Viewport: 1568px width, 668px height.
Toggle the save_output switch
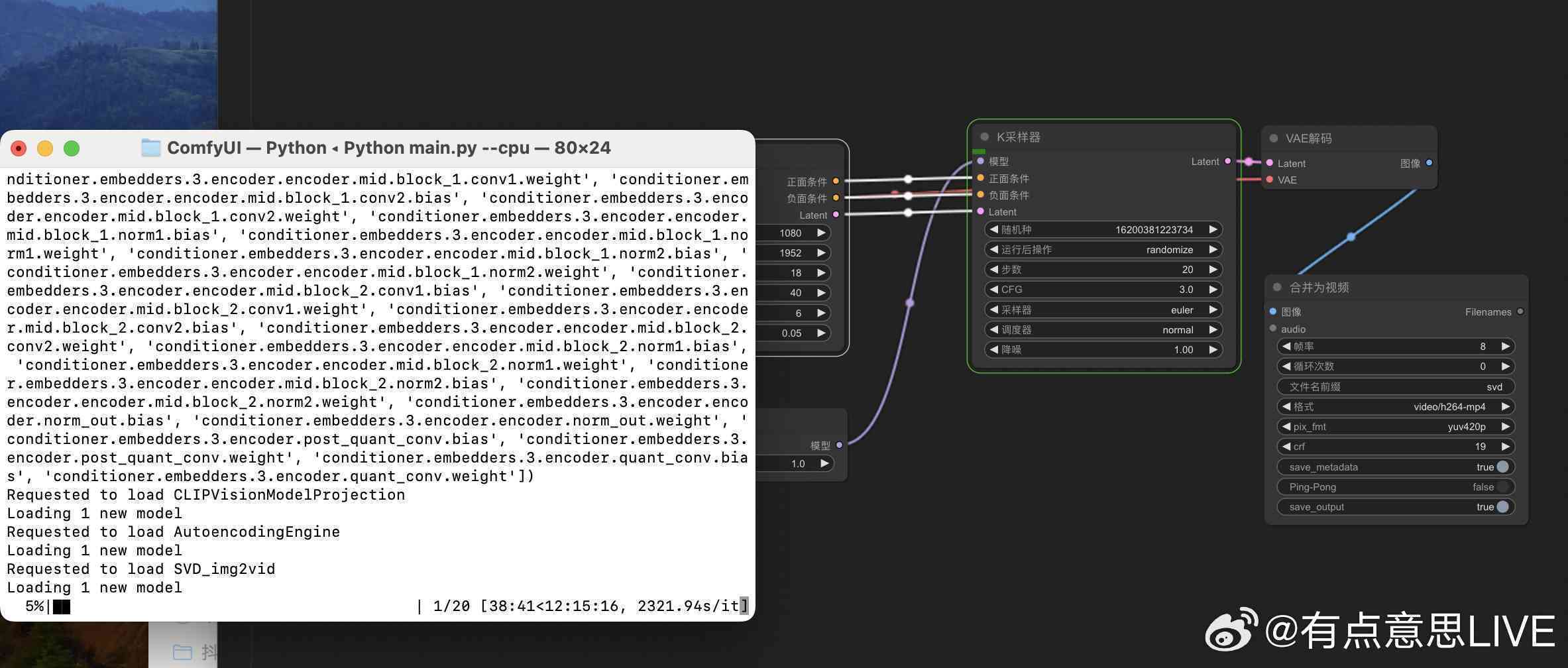click(1502, 506)
